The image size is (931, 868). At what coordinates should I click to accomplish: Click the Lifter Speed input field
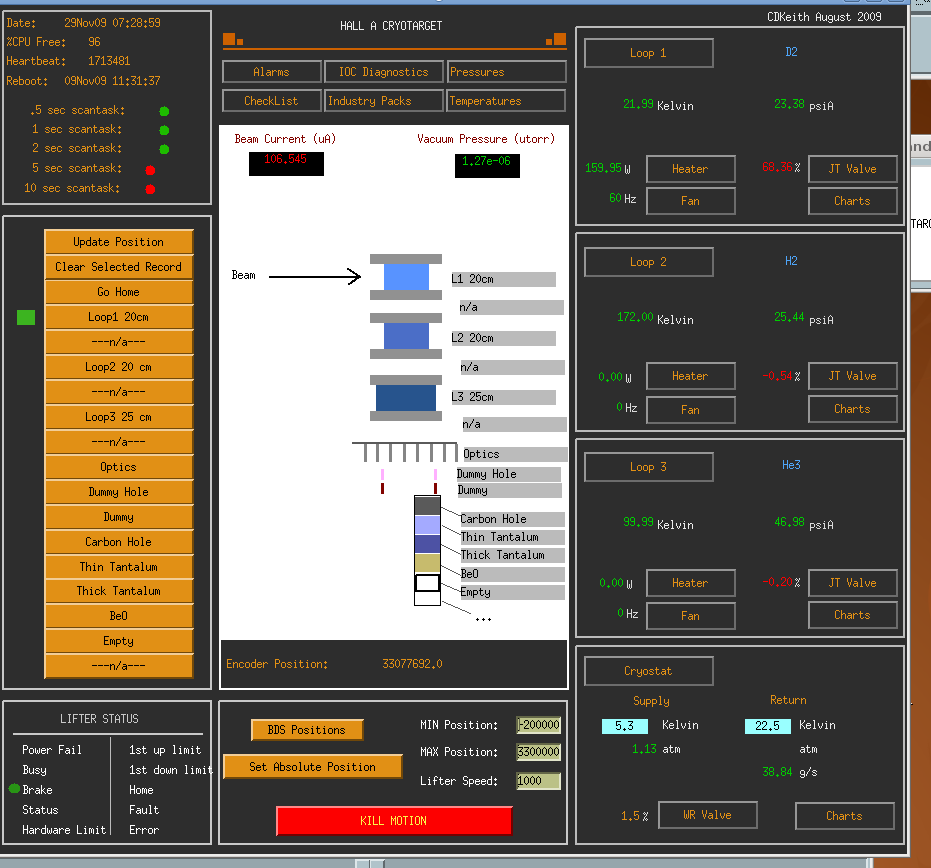[539, 781]
